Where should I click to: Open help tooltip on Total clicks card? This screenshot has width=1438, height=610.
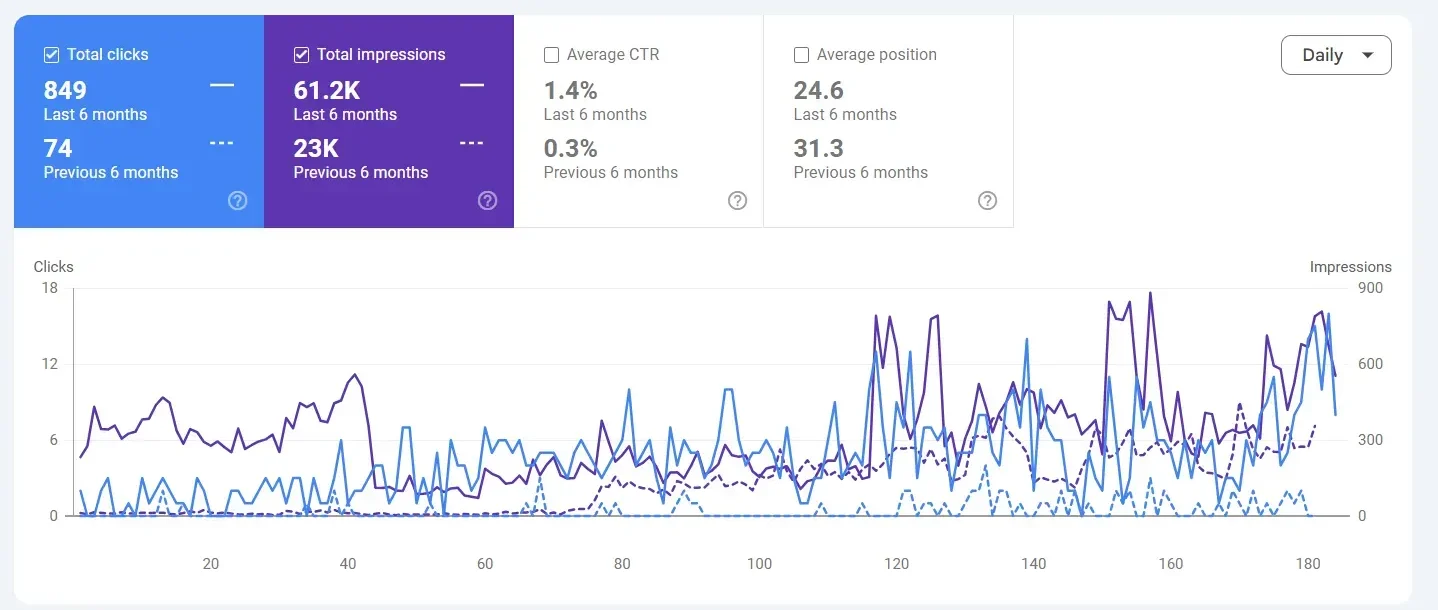tap(237, 200)
